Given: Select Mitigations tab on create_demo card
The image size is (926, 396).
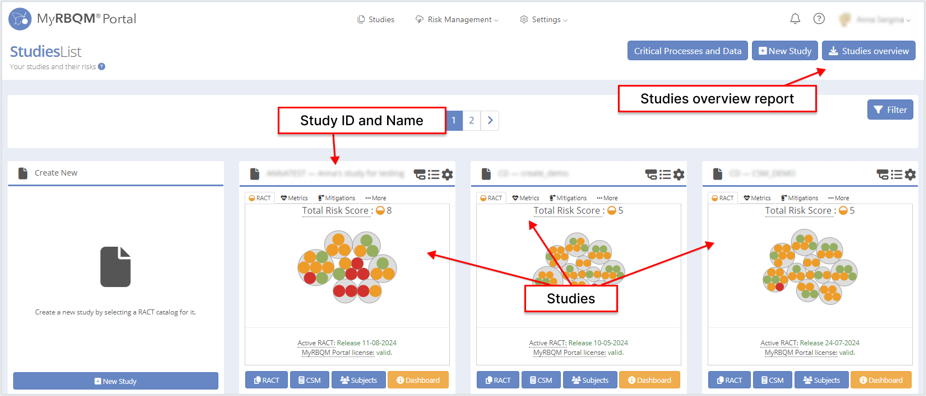Looking at the screenshot, I should coord(569,198).
